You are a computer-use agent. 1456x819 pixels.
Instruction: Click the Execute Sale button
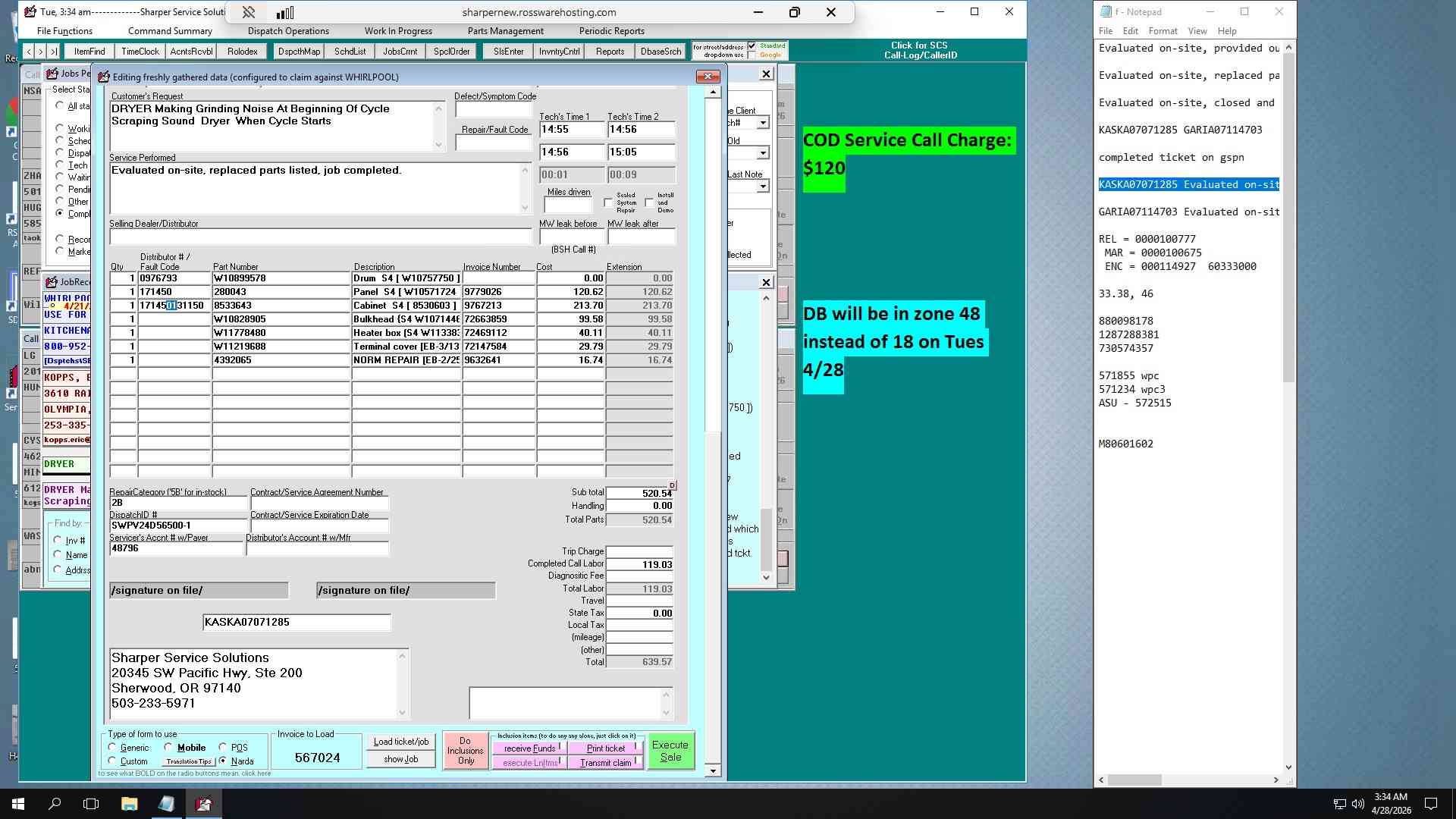pyautogui.click(x=670, y=751)
